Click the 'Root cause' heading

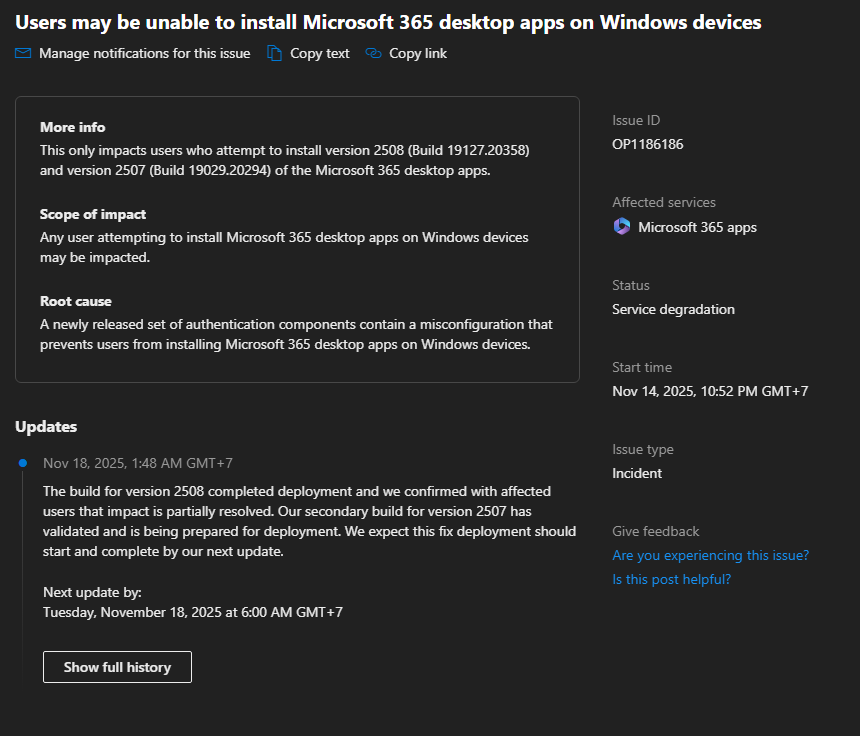pyautogui.click(x=76, y=301)
